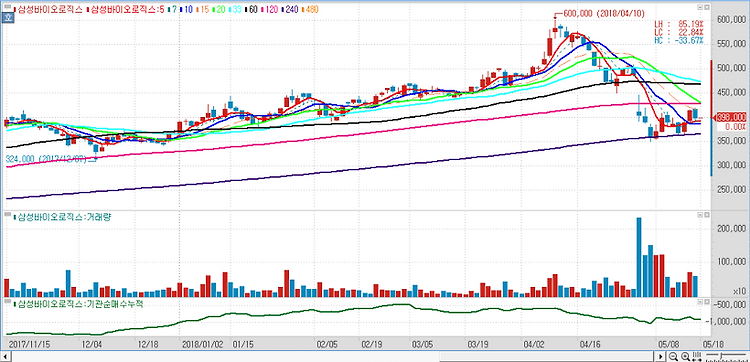The height and width of the screenshot is (362, 750).
Task: Click the 324,000 low price label
Action: click(46, 159)
